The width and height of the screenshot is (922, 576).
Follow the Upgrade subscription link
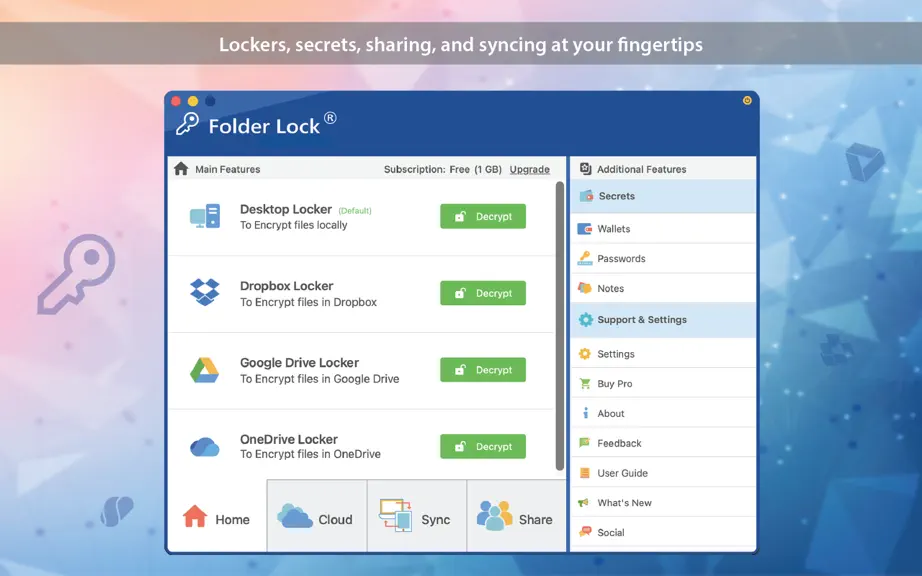coord(529,169)
